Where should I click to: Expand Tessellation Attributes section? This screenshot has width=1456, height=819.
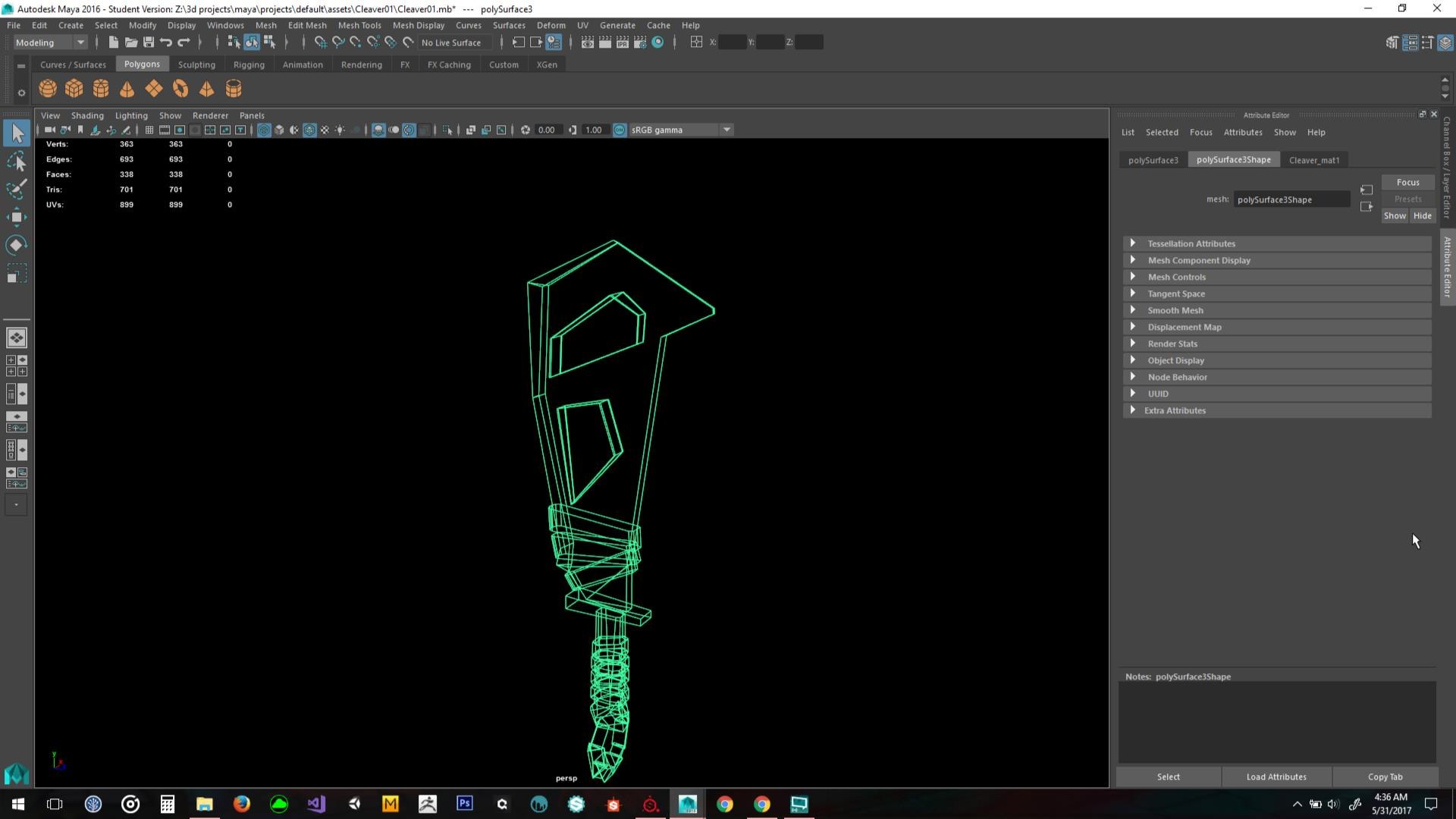1277,243
